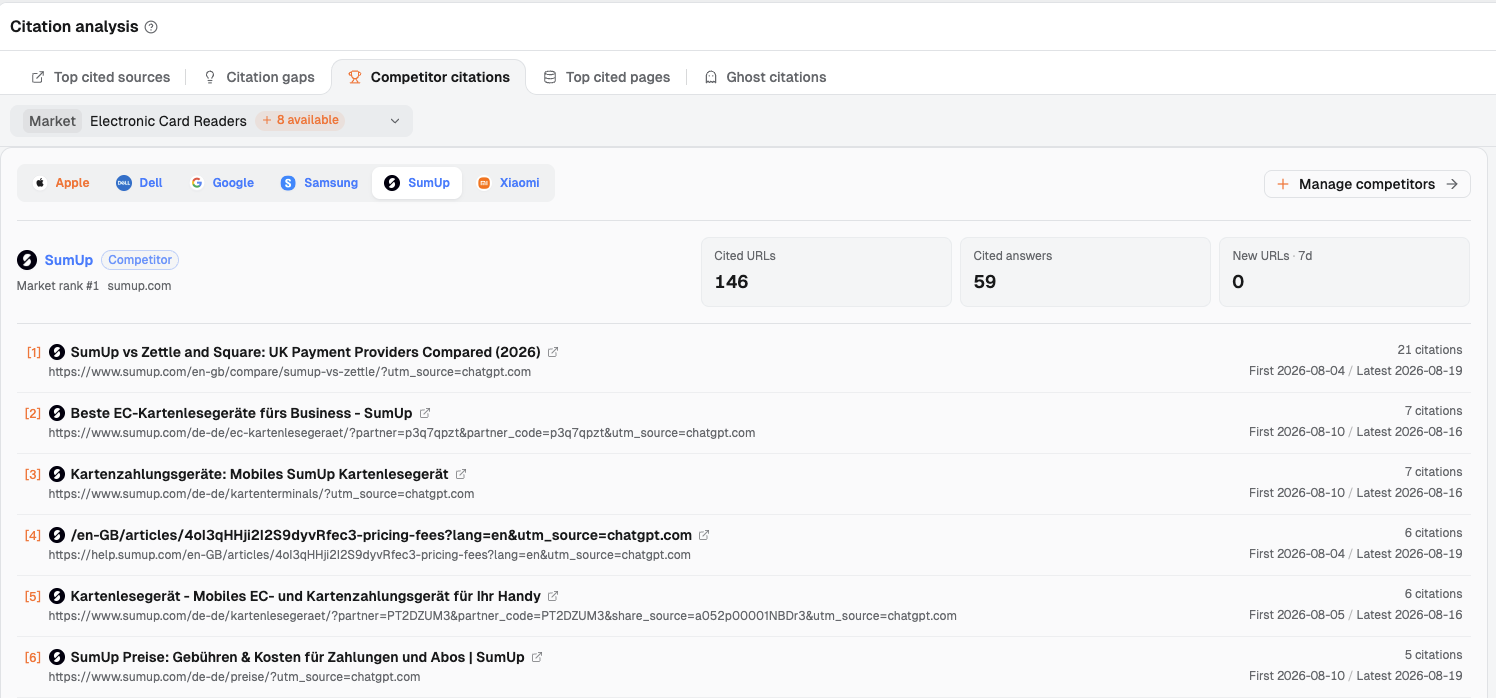1496x698 pixels.
Task: Open Kartenlesegerät - Mobiles EC- und Kartenzahlungsgerät citation
Action: (305, 596)
